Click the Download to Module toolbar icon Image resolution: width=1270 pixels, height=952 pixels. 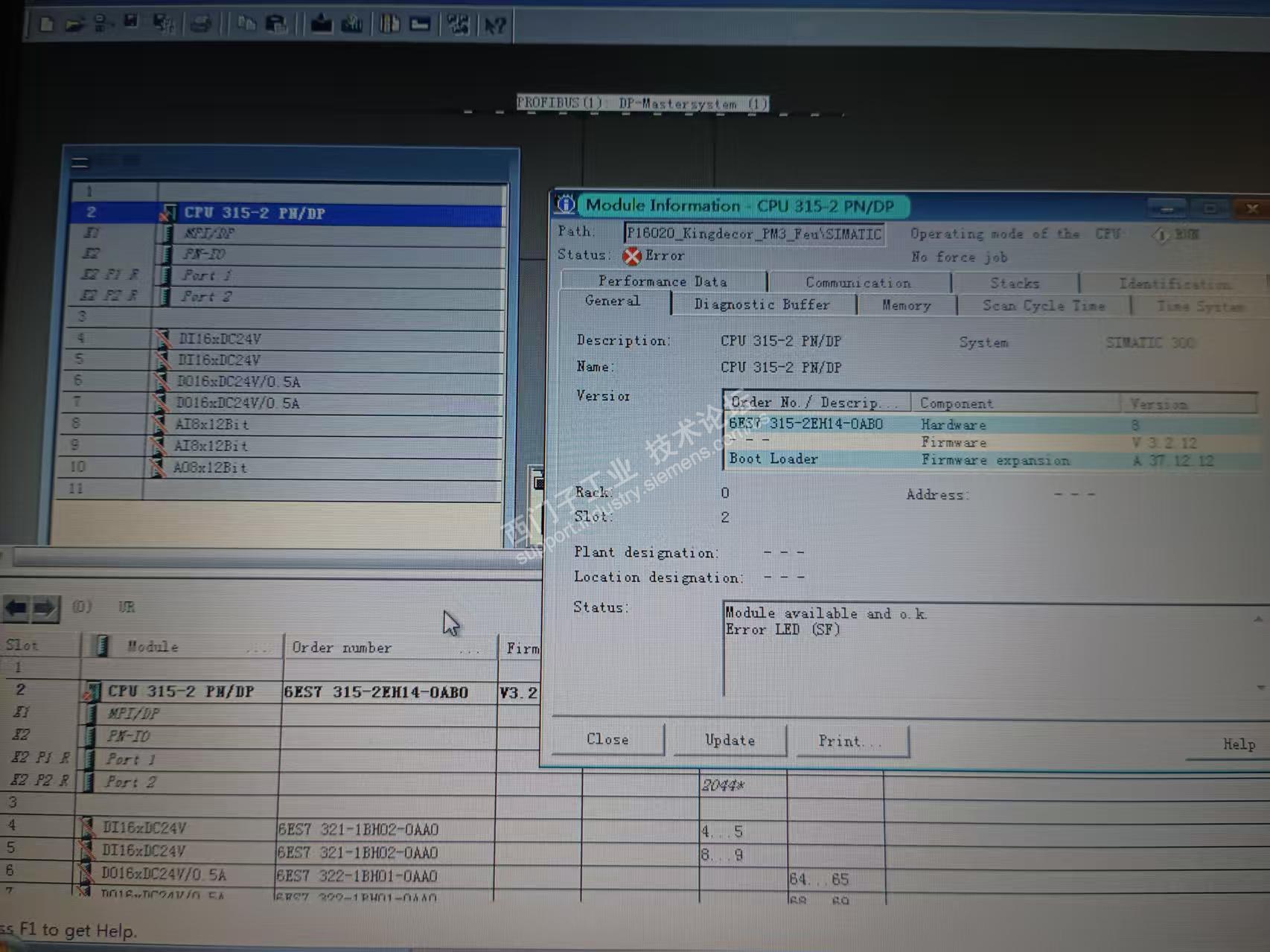click(x=321, y=25)
